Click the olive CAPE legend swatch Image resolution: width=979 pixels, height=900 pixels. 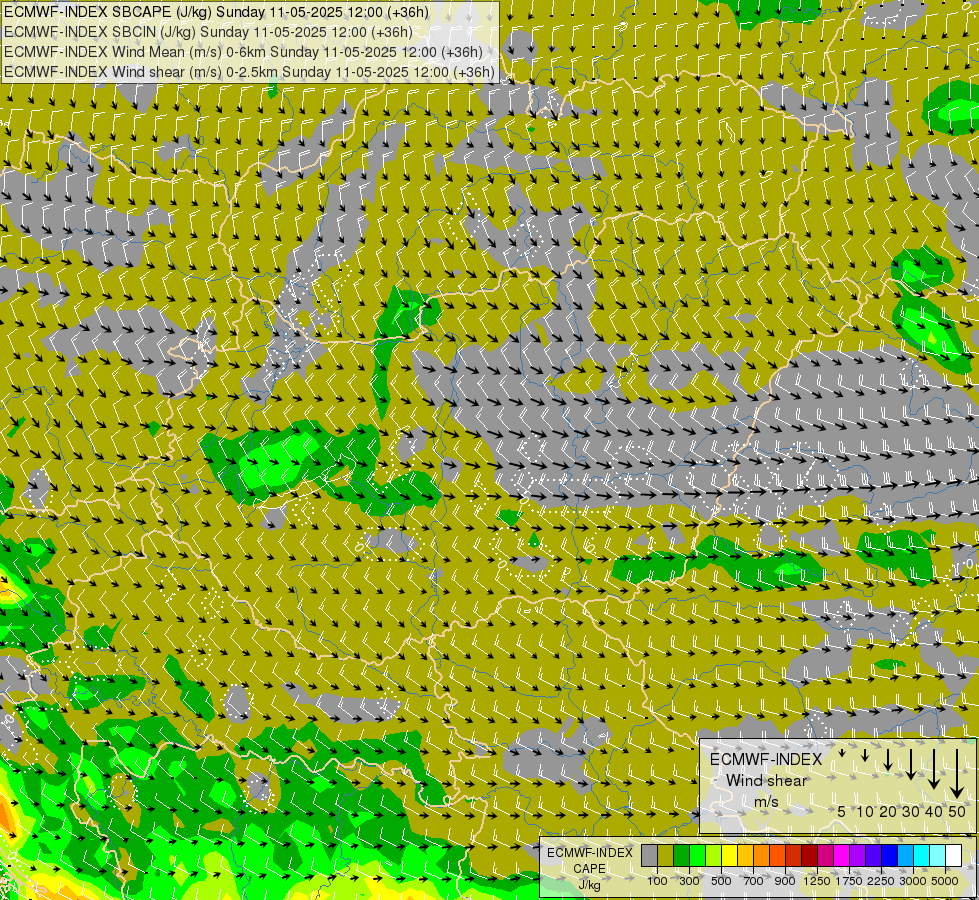click(666, 856)
